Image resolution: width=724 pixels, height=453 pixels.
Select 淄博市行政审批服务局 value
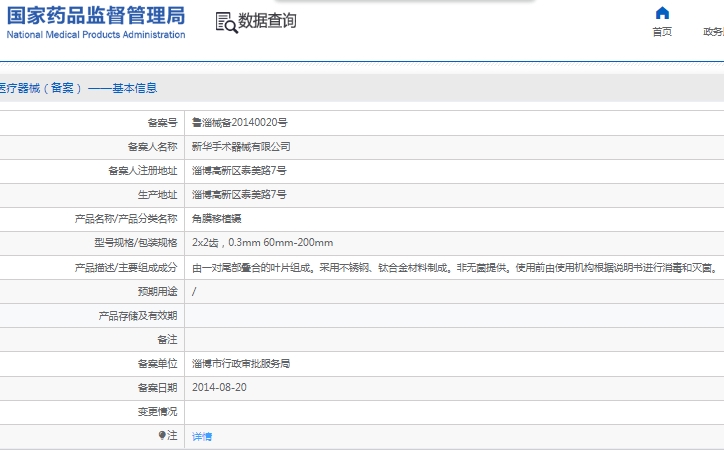(x=241, y=363)
